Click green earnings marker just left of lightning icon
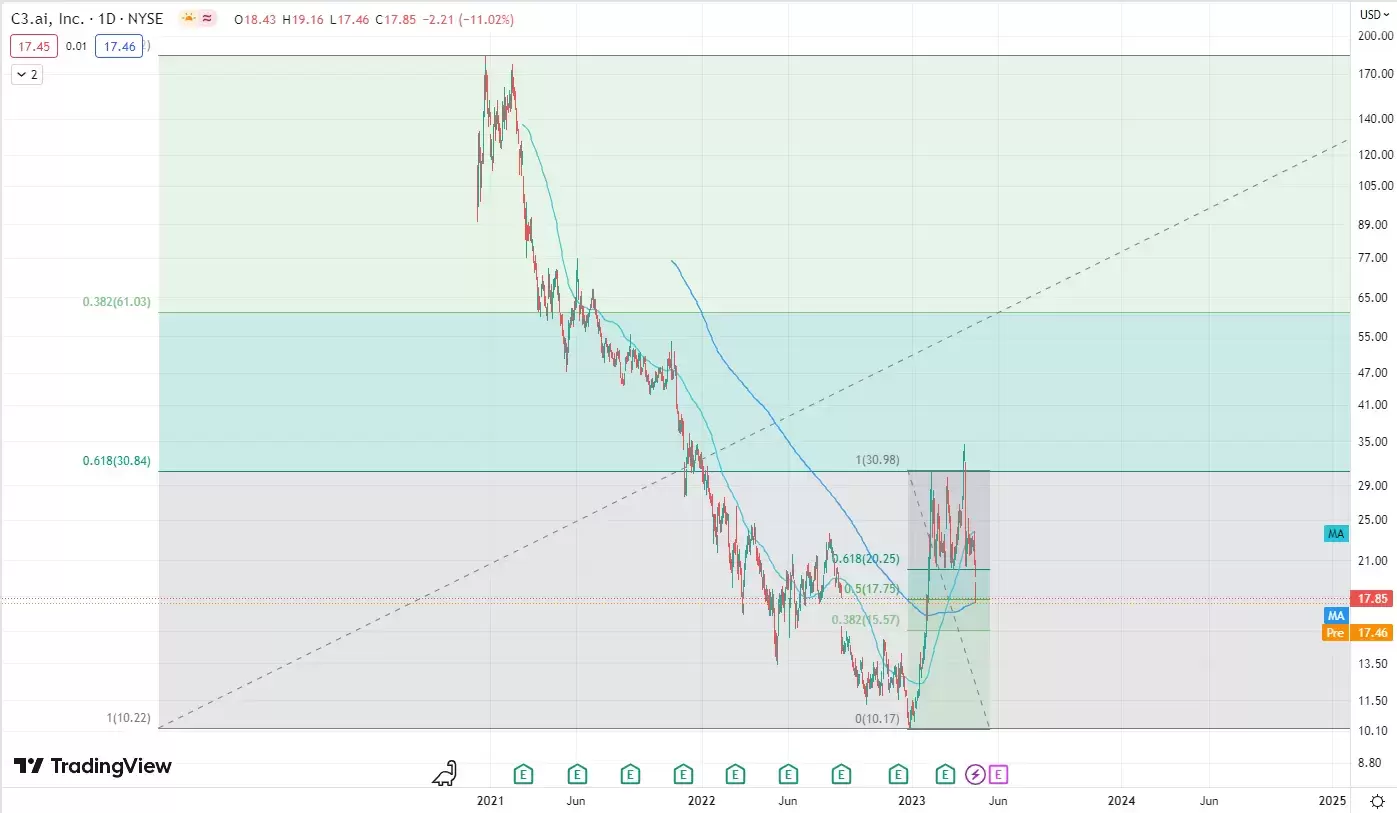Image resolution: width=1397 pixels, height=813 pixels. click(x=945, y=773)
